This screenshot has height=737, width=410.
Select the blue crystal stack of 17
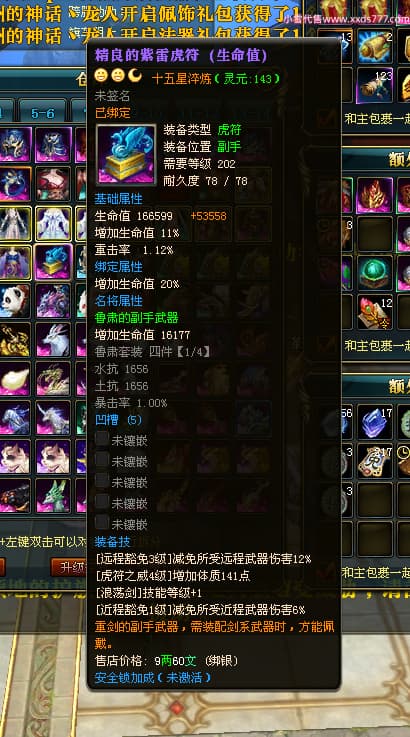374,422
